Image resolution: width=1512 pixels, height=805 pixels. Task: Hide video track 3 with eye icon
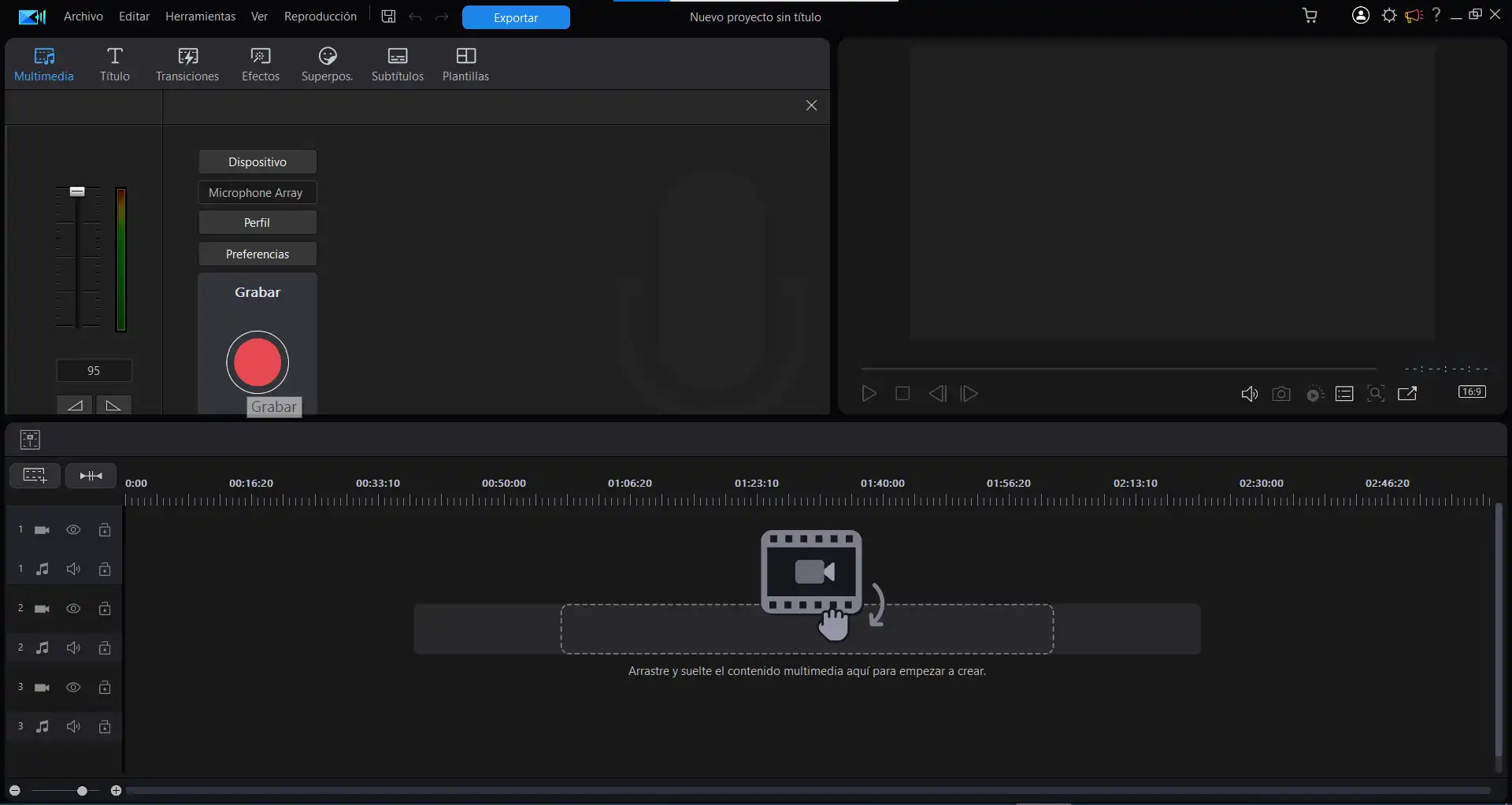coord(73,688)
